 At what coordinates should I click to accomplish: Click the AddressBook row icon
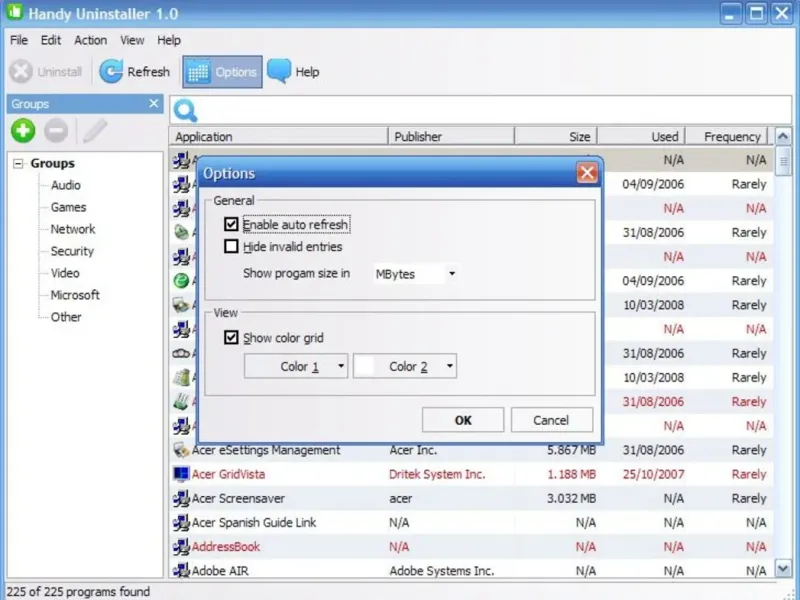(181, 546)
